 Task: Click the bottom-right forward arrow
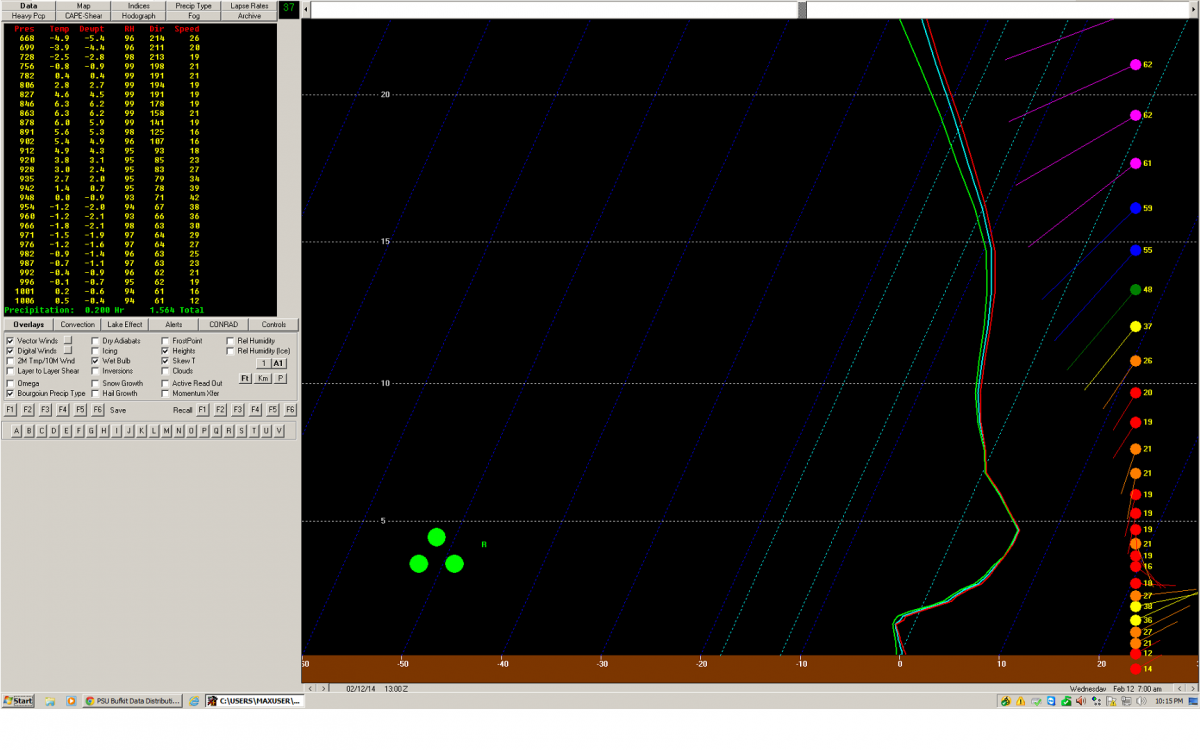[x=1194, y=689]
